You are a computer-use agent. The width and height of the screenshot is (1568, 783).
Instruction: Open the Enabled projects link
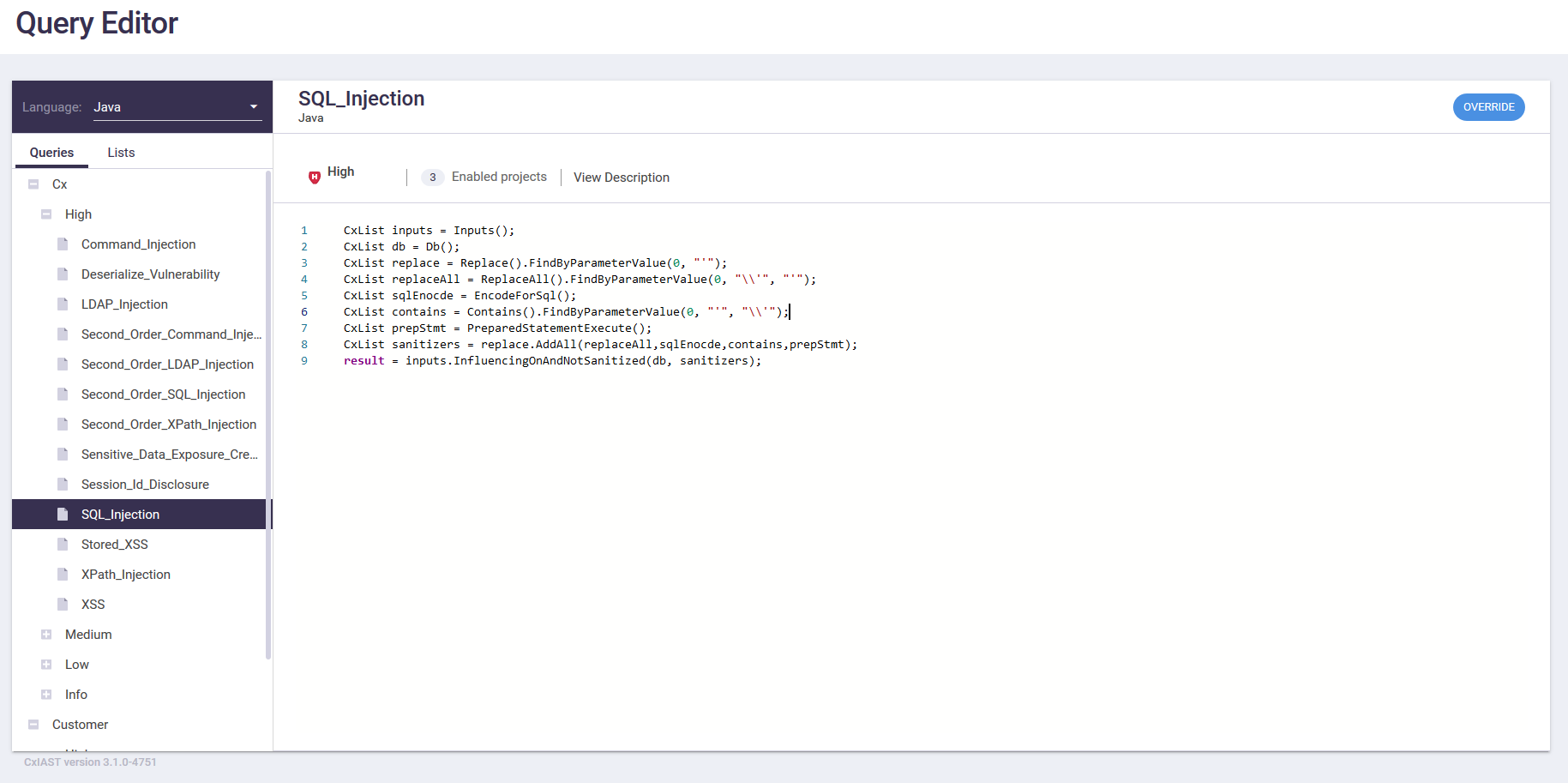pyautogui.click(x=499, y=177)
